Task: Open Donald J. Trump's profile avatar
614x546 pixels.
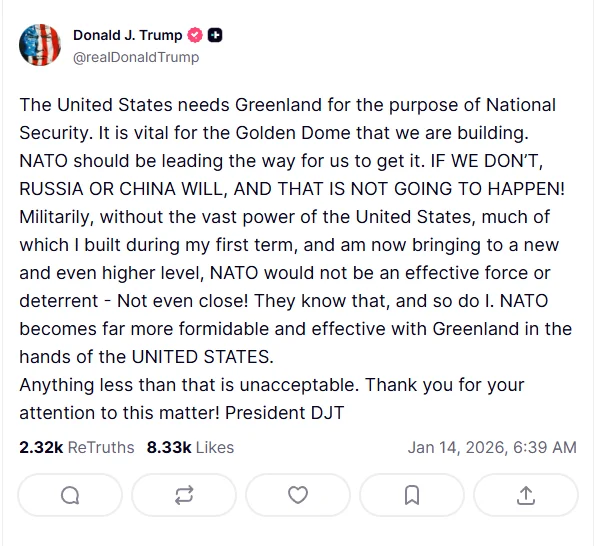Action: (42, 46)
